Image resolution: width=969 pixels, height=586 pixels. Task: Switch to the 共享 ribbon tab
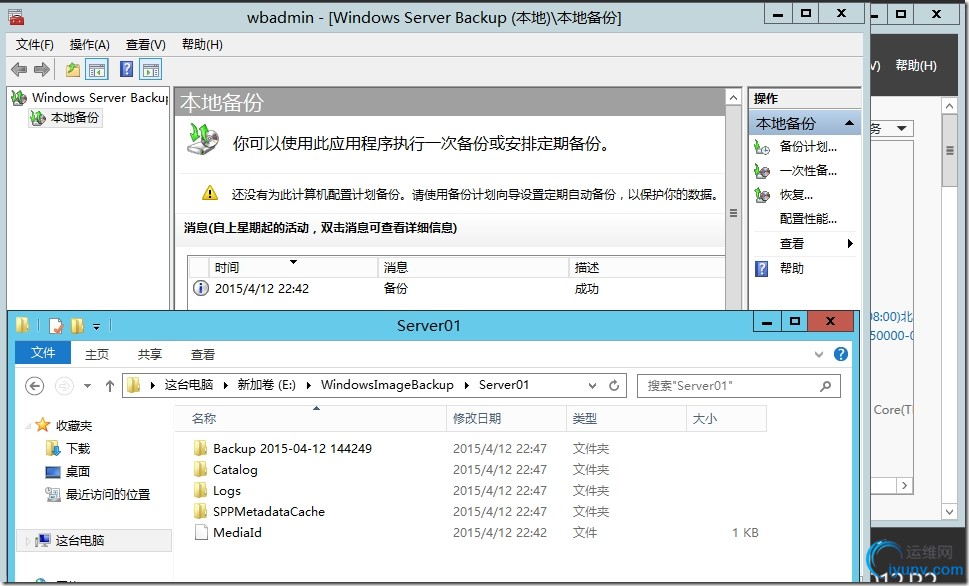click(x=150, y=354)
